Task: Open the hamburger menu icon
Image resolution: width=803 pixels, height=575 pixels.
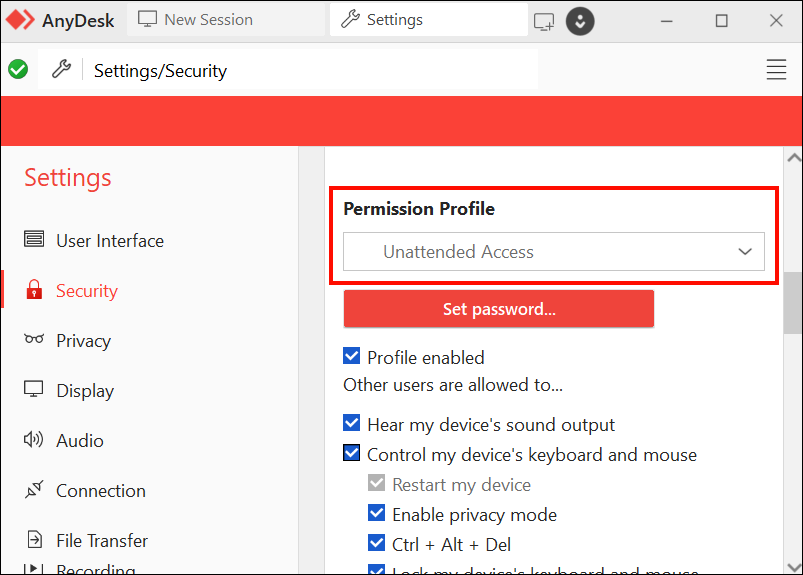Action: click(x=776, y=70)
